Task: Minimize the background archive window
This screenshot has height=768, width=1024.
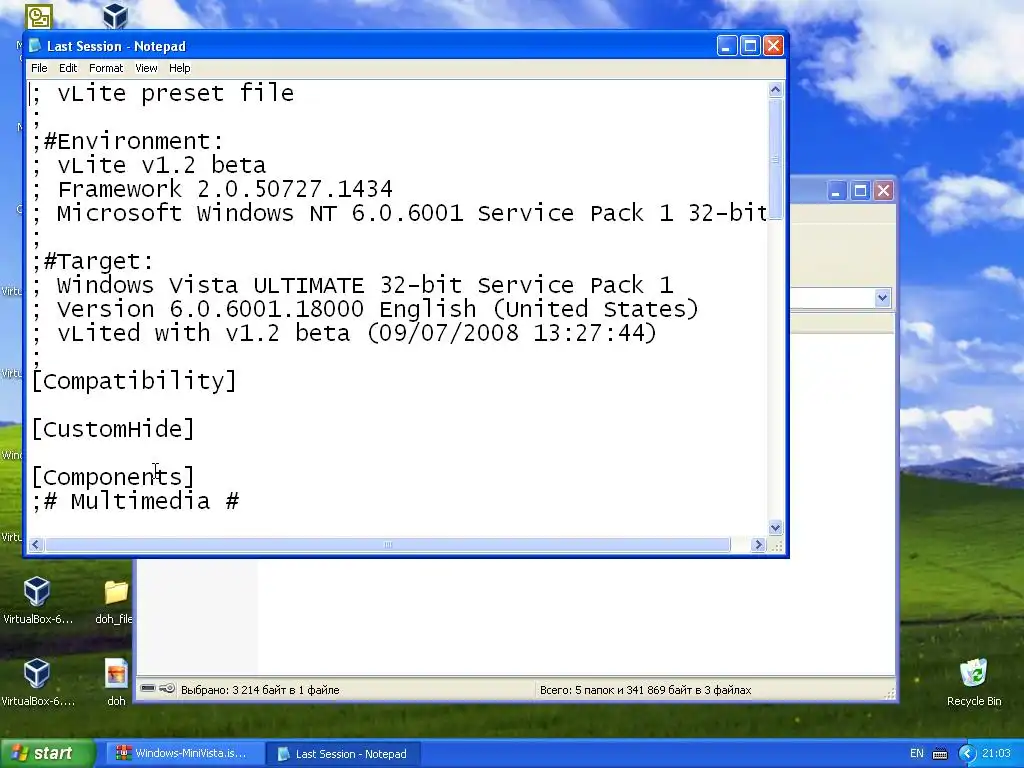Action: click(837, 191)
